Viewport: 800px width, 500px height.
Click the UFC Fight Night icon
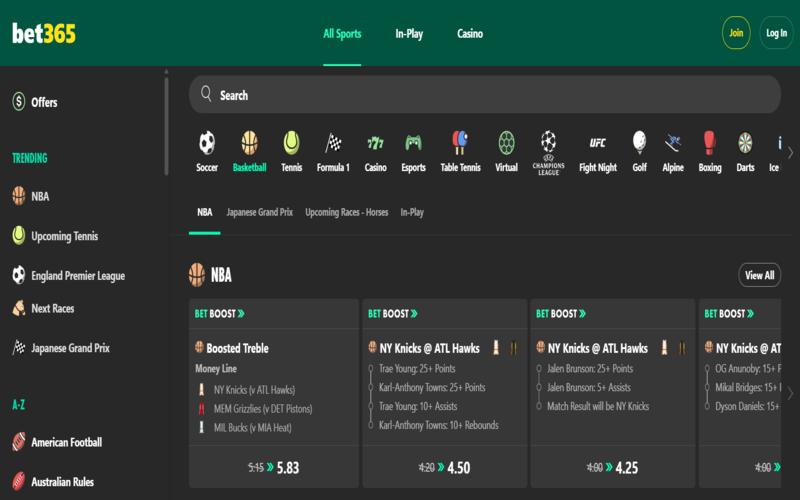point(597,143)
